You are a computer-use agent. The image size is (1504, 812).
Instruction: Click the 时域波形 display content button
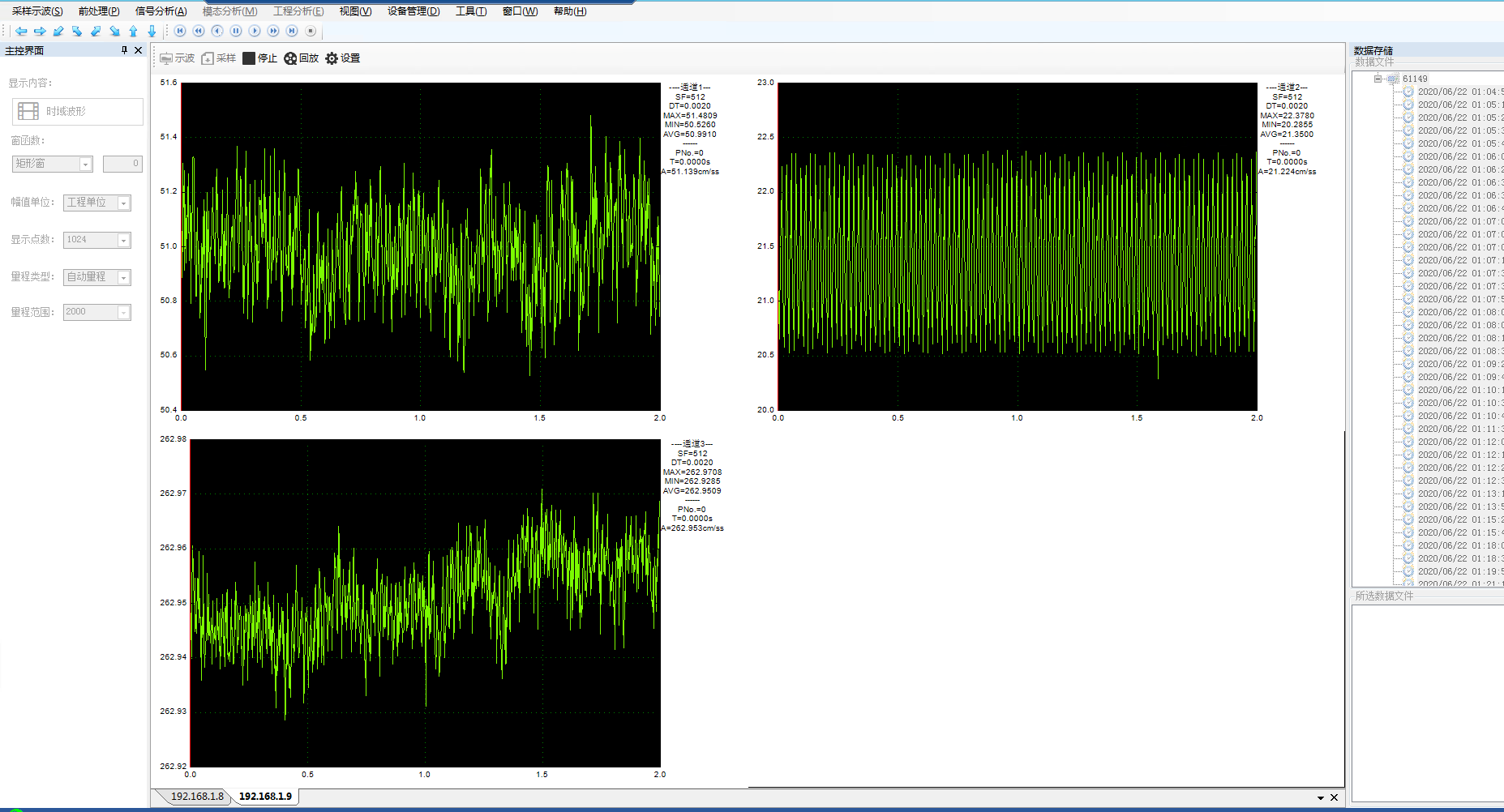point(78,112)
